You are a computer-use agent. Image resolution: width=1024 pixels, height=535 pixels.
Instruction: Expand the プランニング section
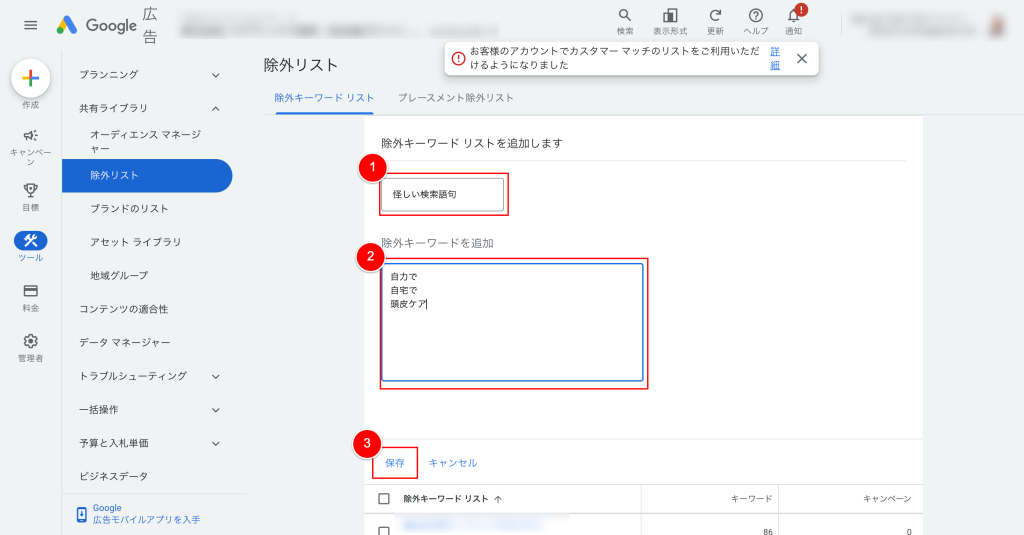[216, 75]
